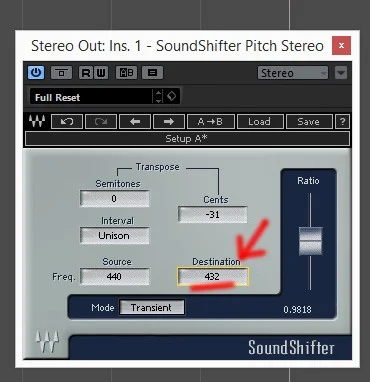The image size is (370, 382).
Task: Click the preset up/down stepper arrows
Action: tap(159, 97)
